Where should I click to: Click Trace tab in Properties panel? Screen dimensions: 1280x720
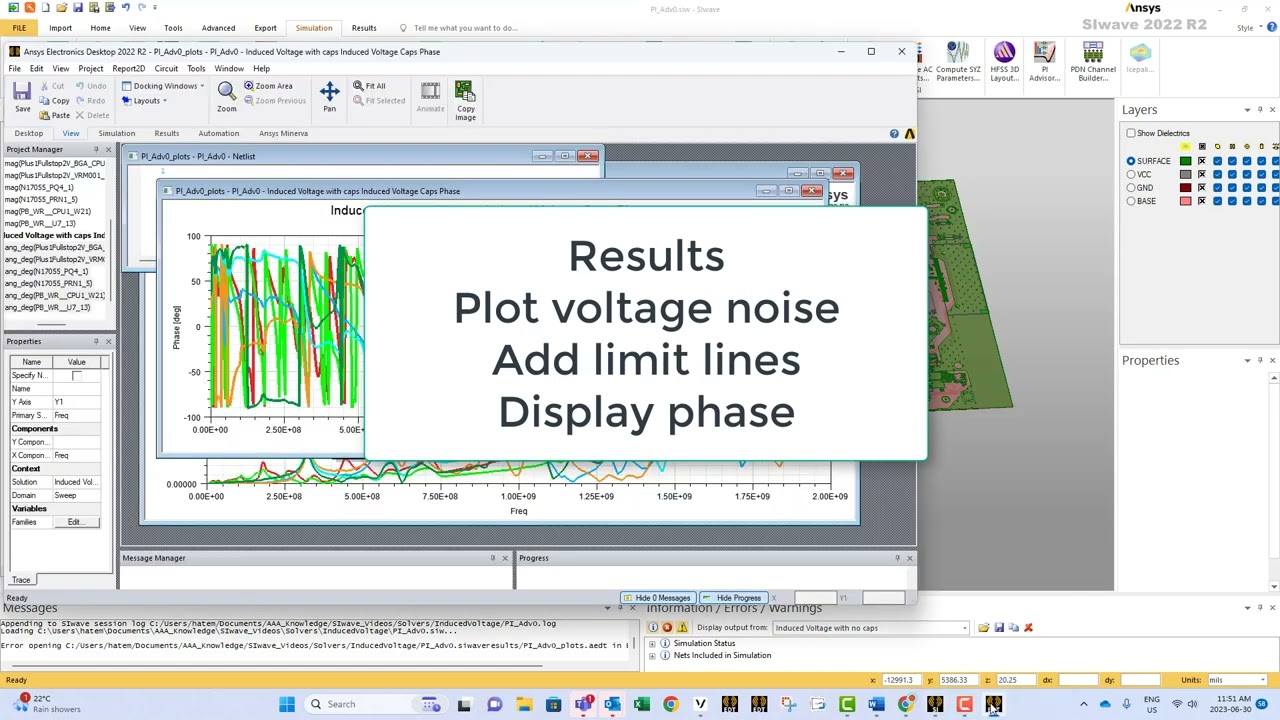coord(20,580)
